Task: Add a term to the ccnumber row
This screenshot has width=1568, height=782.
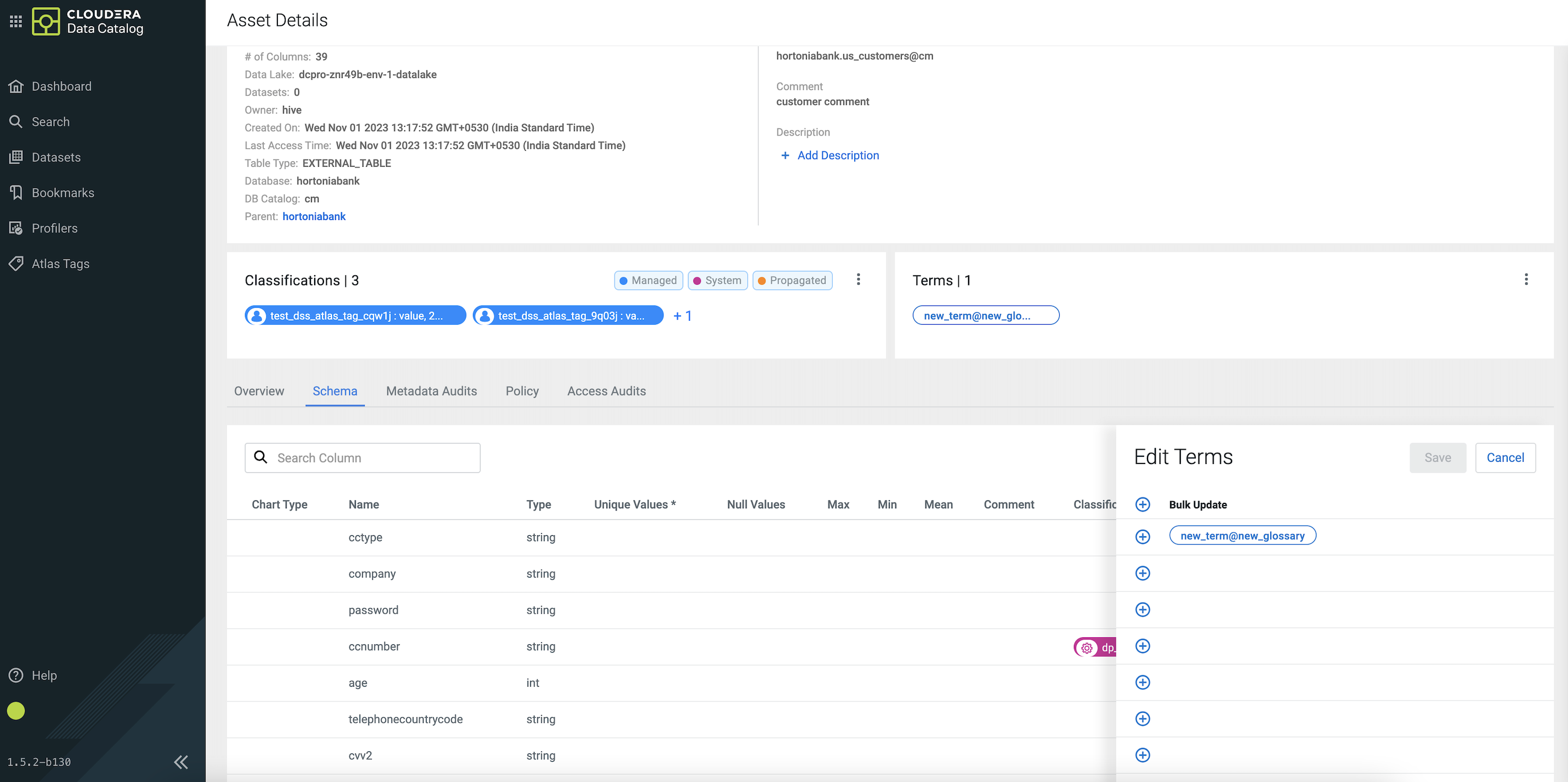Action: point(1143,646)
